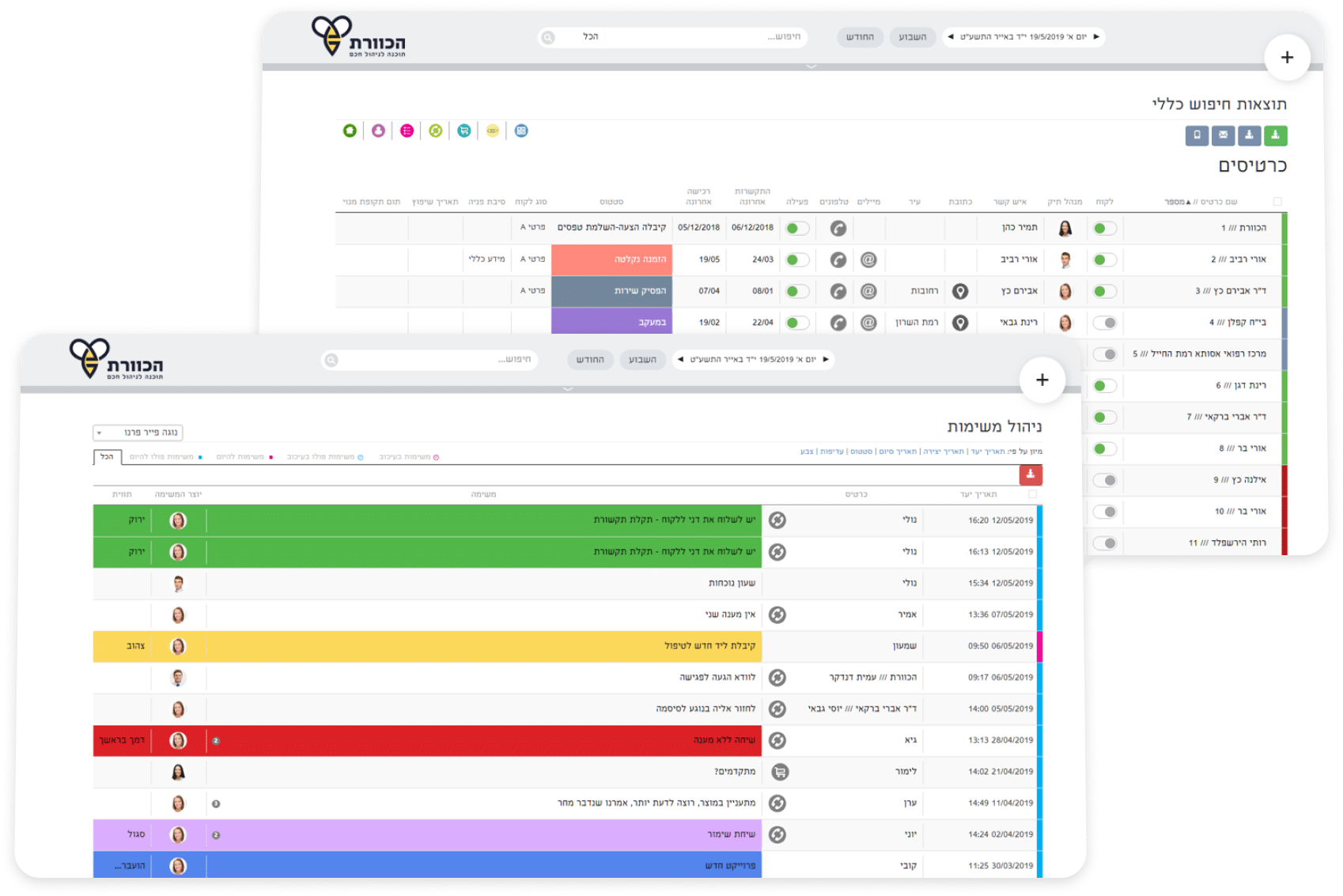This screenshot has width=1343, height=896.
Task: Click phone icon in תמיר כהן row
Action: click(838, 229)
